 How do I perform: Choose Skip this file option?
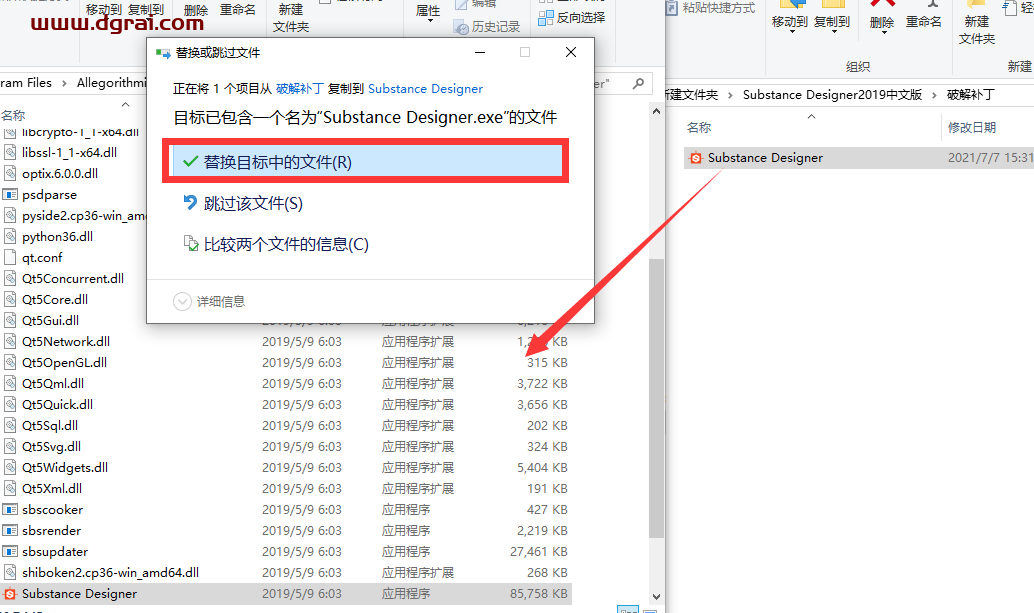[x=243, y=203]
